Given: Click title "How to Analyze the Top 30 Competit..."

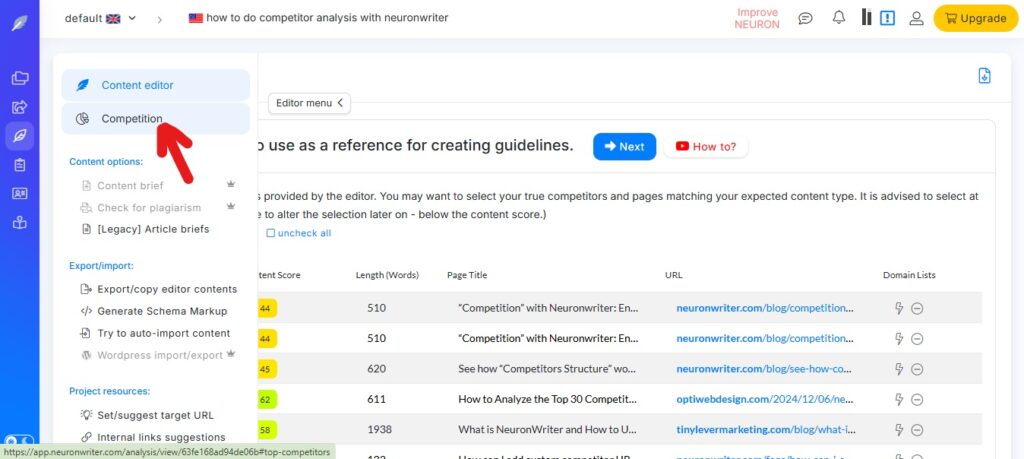Looking at the screenshot, I should (x=547, y=399).
